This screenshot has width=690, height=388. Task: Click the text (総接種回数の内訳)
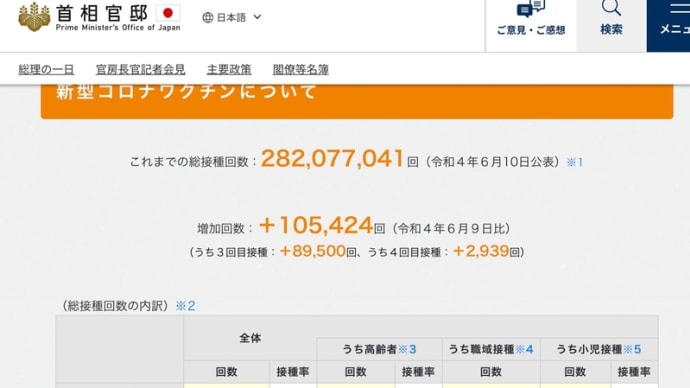coord(115,306)
